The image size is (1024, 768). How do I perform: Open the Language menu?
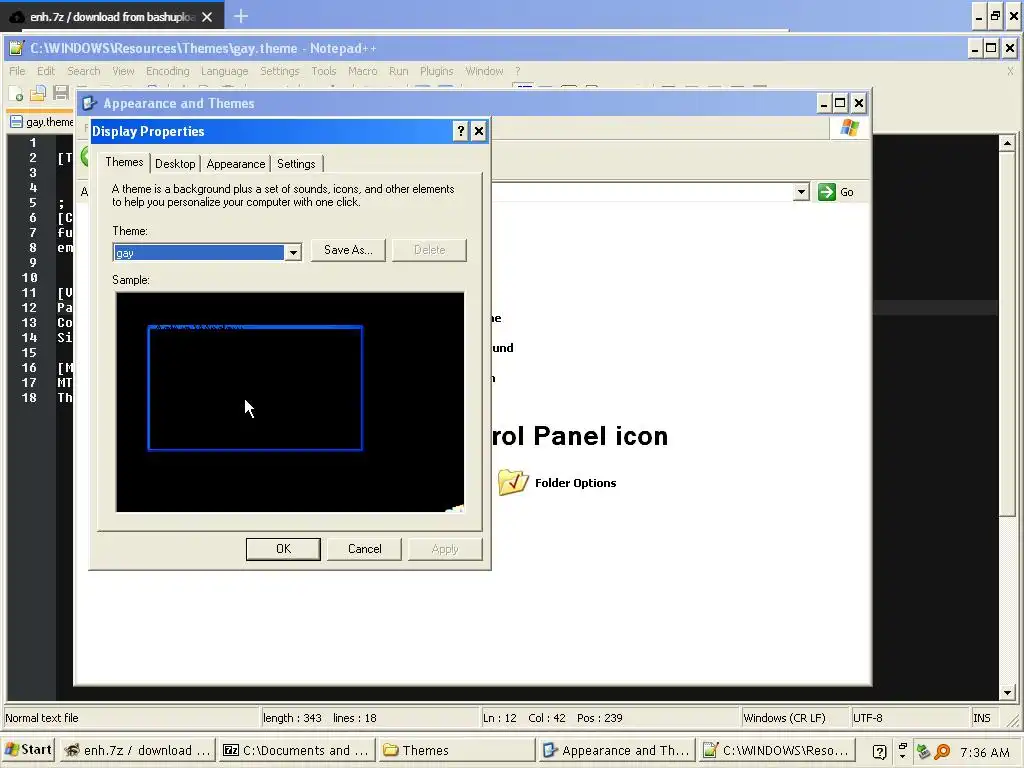point(224,71)
